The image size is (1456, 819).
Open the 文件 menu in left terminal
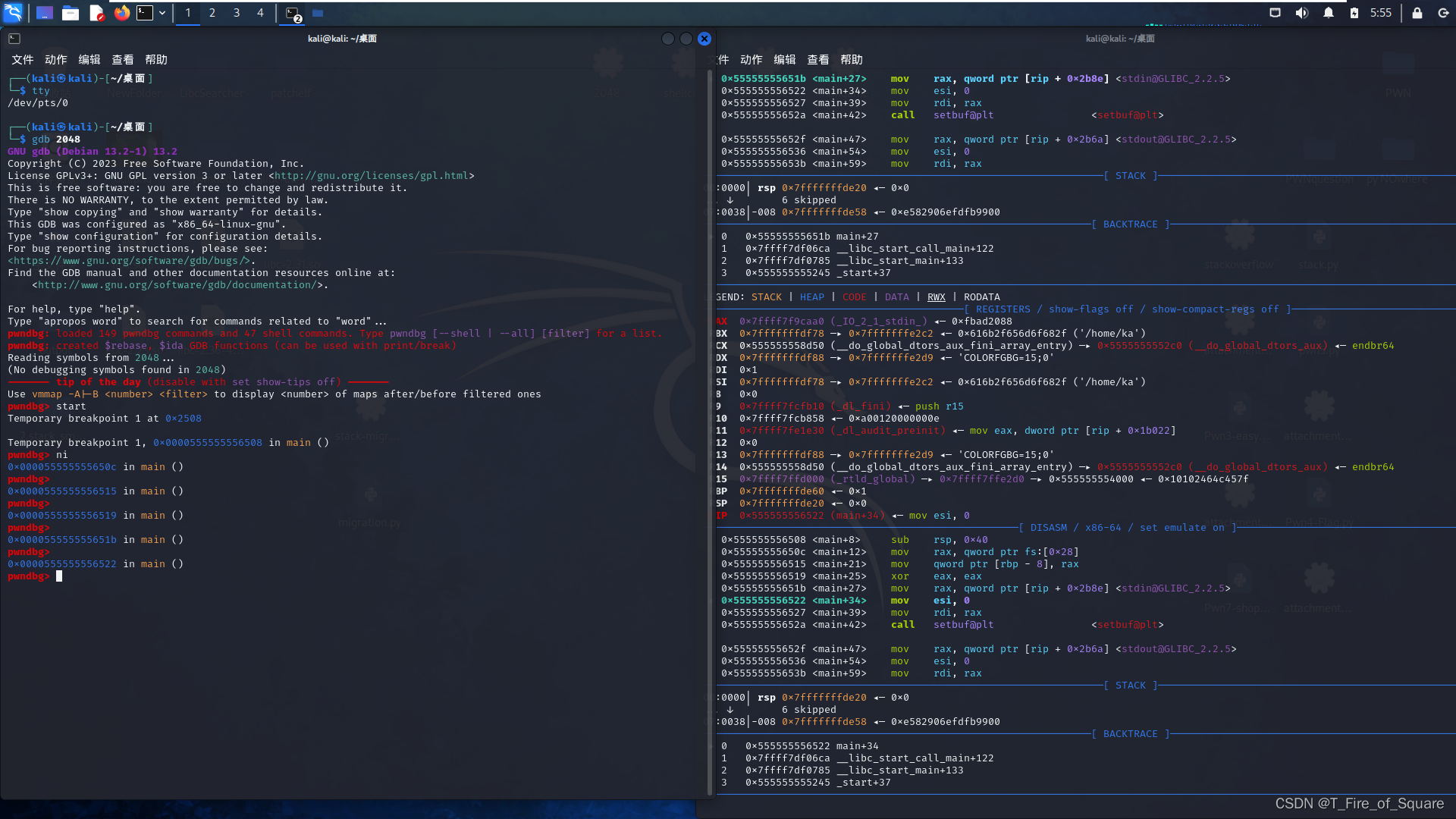click(22, 60)
